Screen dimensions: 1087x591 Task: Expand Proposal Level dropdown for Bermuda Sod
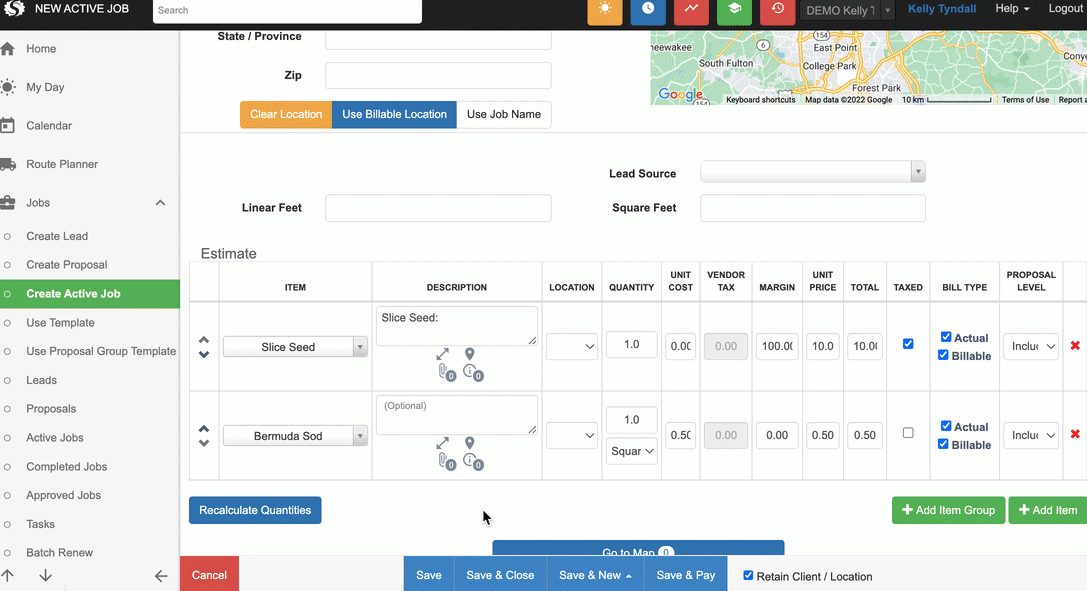[1031, 435]
